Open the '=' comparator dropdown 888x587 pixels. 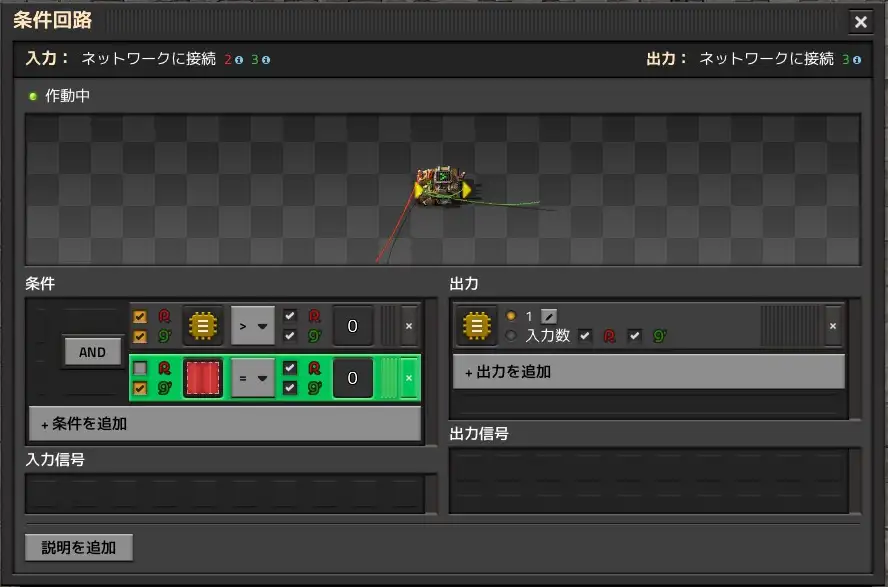coord(253,378)
